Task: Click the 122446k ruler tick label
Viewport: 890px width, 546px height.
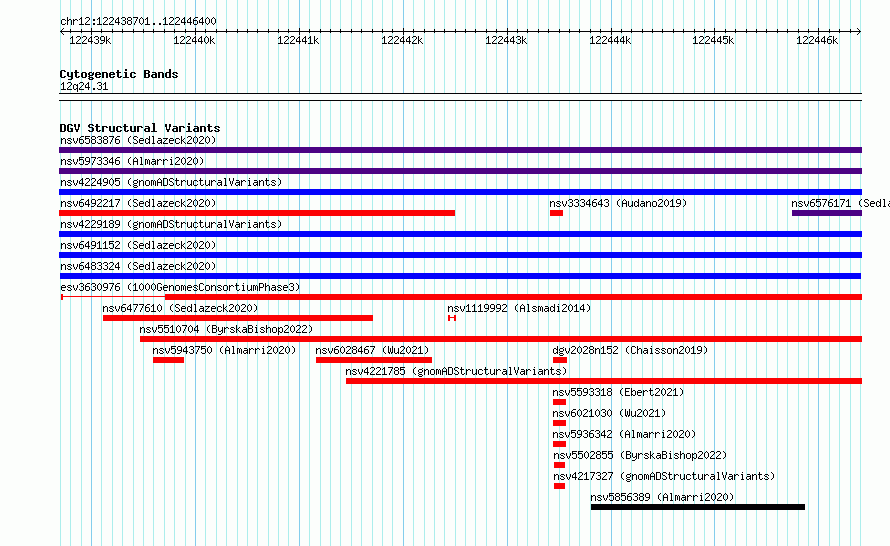Action: [x=817, y=40]
